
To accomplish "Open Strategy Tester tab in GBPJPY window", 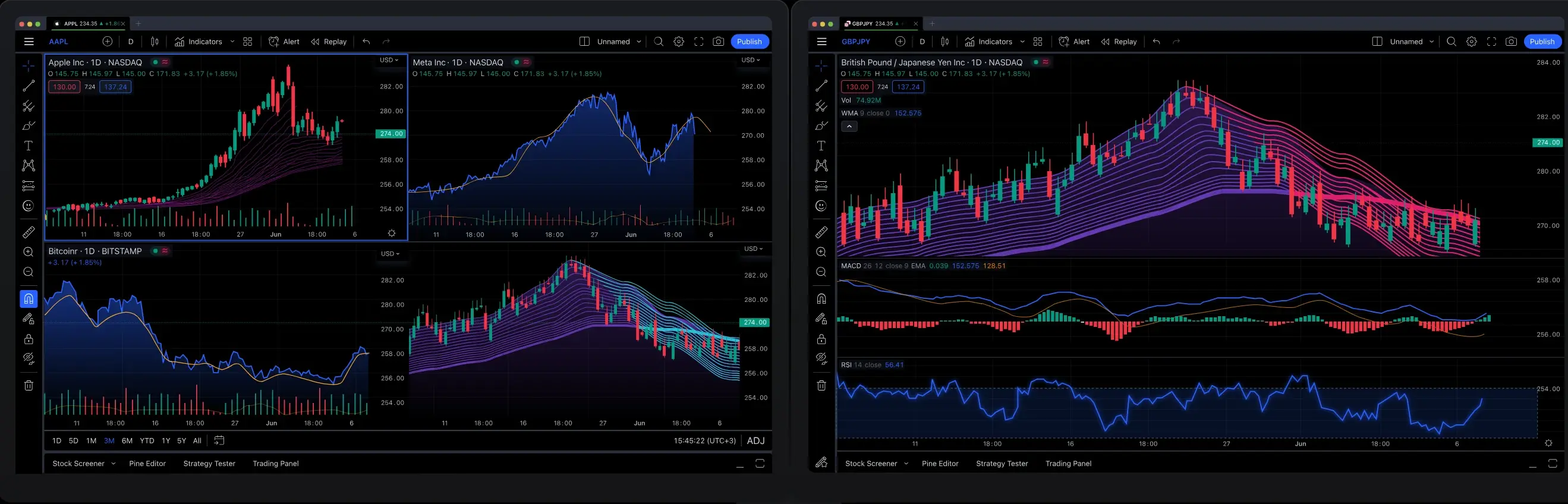I will click(1002, 463).
